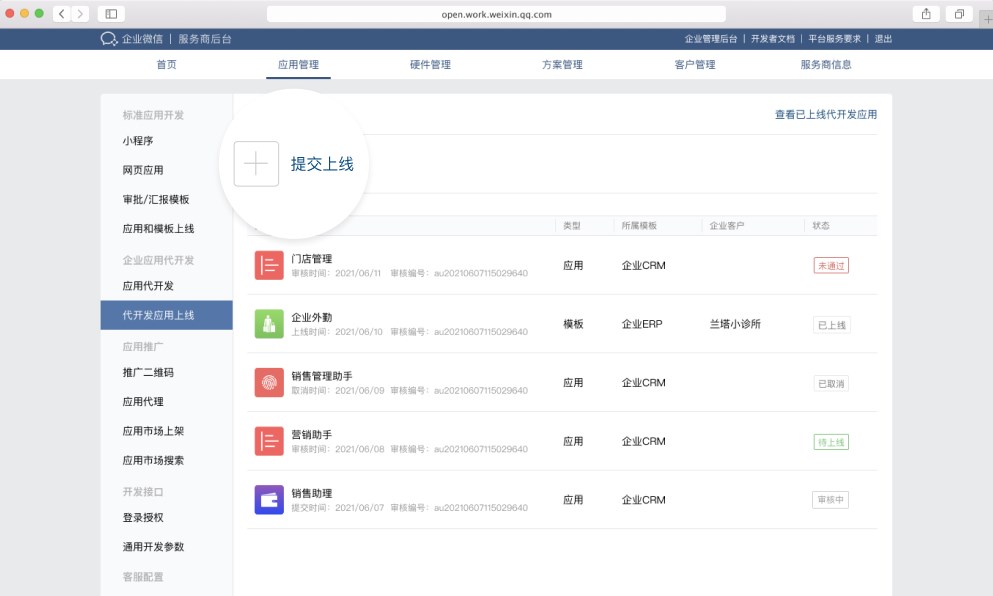This screenshot has height=596, width=993.
Task: Switch to the 客户管理 tab
Action: click(695, 65)
